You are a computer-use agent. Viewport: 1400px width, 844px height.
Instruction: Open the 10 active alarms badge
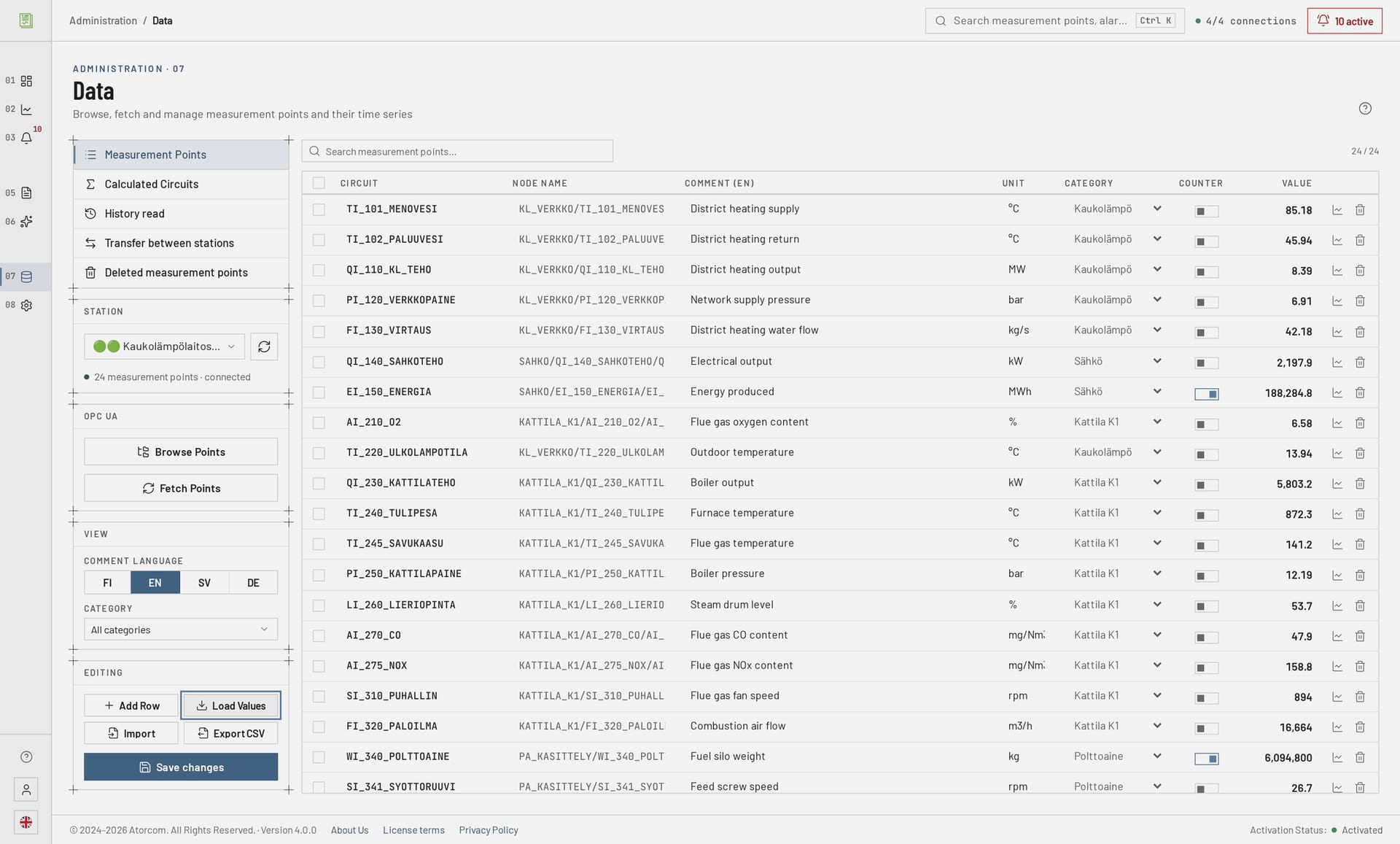[x=1345, y=21]
